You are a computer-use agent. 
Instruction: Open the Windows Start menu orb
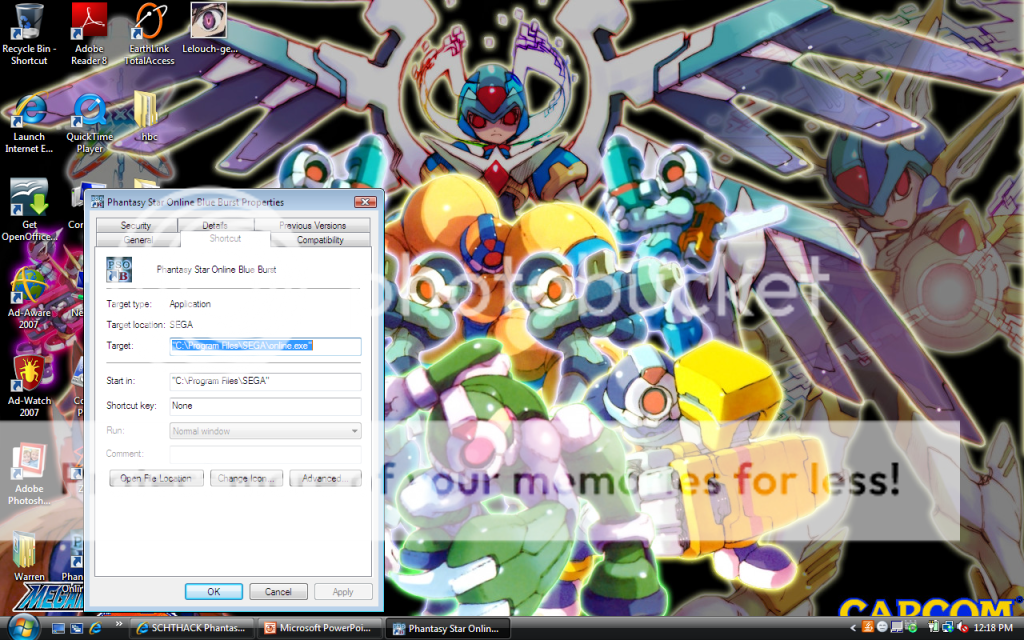point(22,627)
